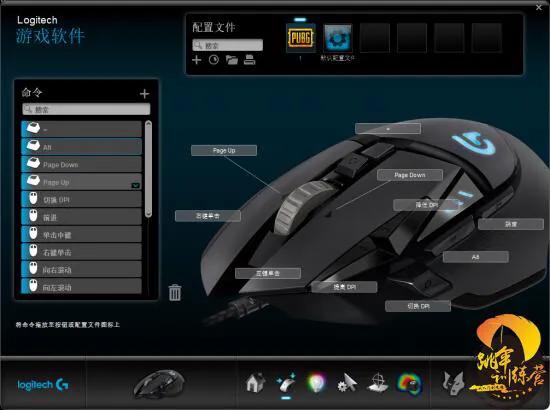The height and width of the screenshot is (410, 550).
Task: Open the lighting settings bulb icon
Action: (x=316, y=383)
